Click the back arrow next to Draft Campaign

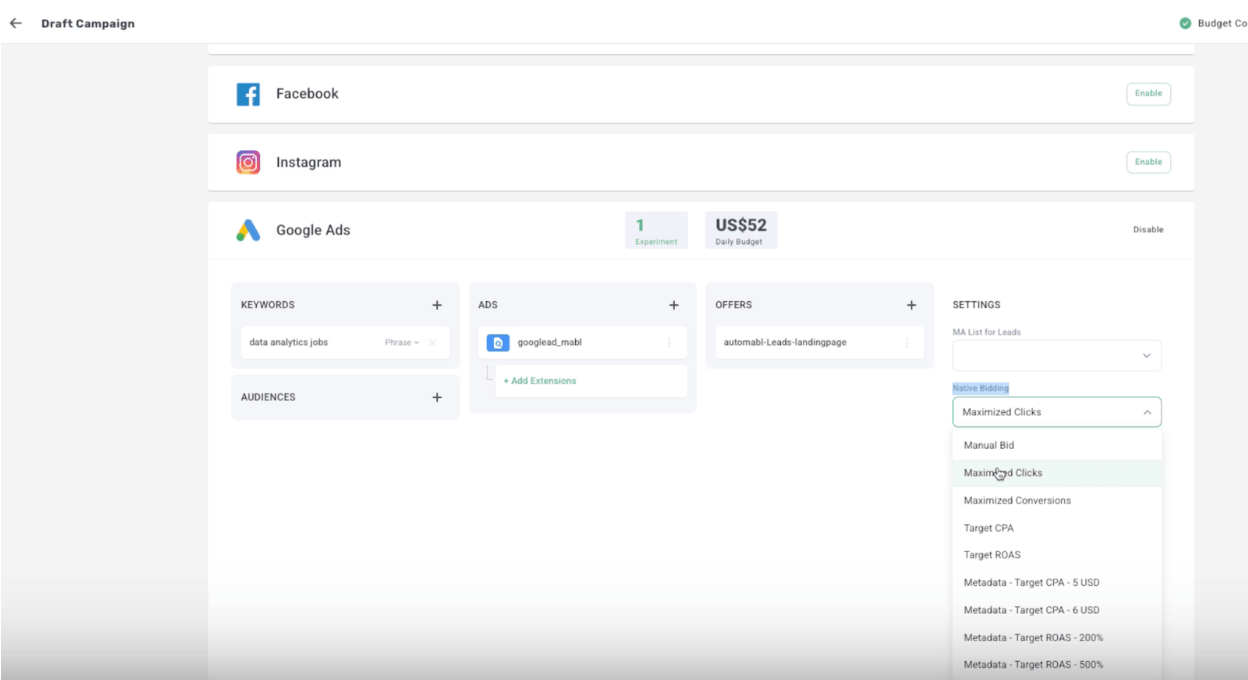(x=17, y=22)
